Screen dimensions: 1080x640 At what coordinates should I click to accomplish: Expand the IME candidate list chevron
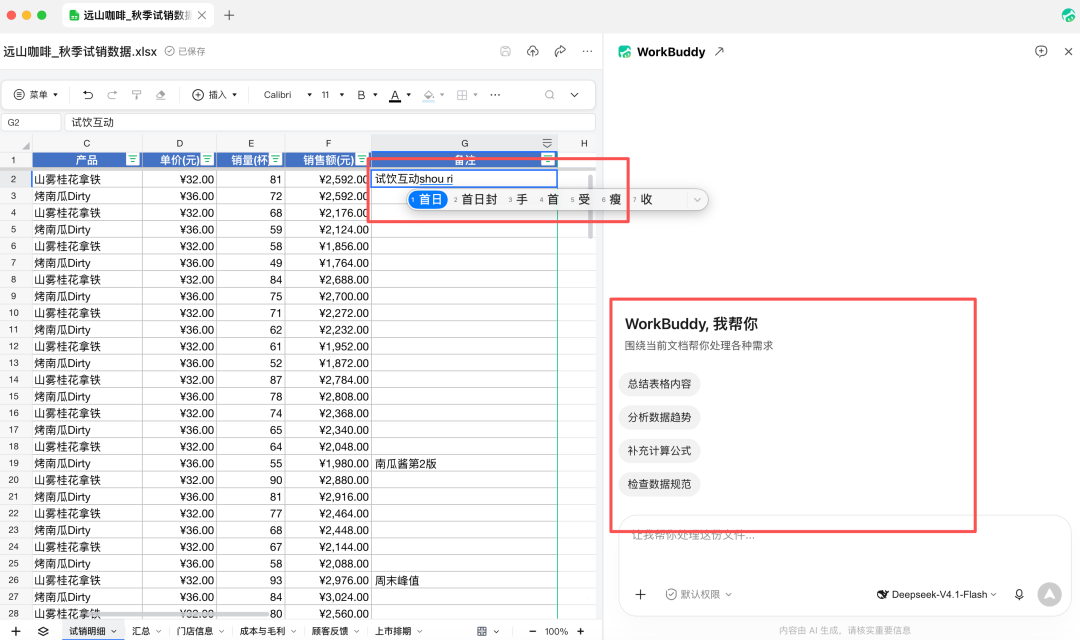pyautogui.click(x=697, y=200)
